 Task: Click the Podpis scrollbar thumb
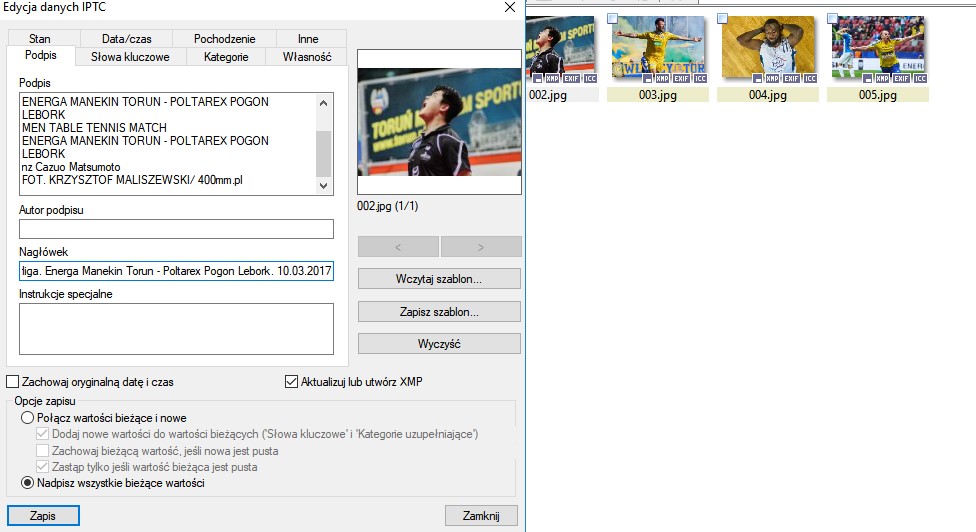pos(323,154)
